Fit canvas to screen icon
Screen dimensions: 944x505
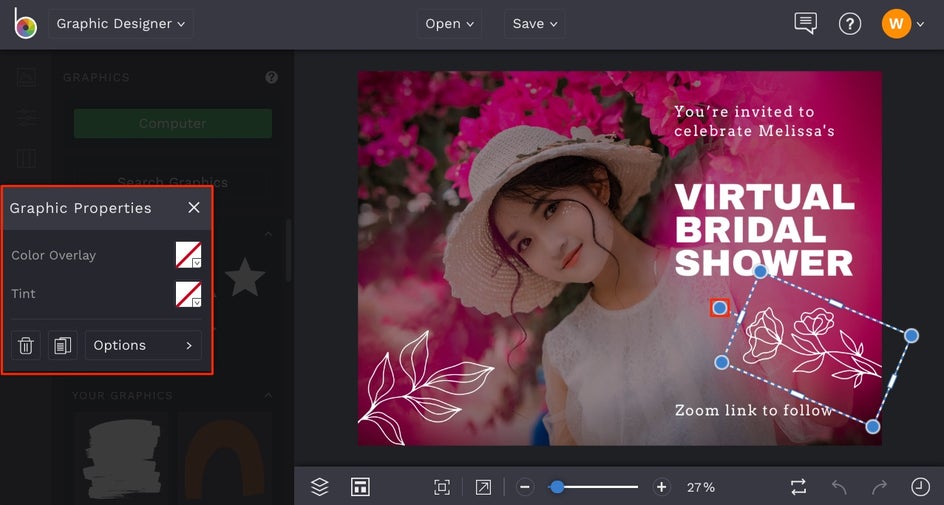pyautogui.click(x=442, y=487)
